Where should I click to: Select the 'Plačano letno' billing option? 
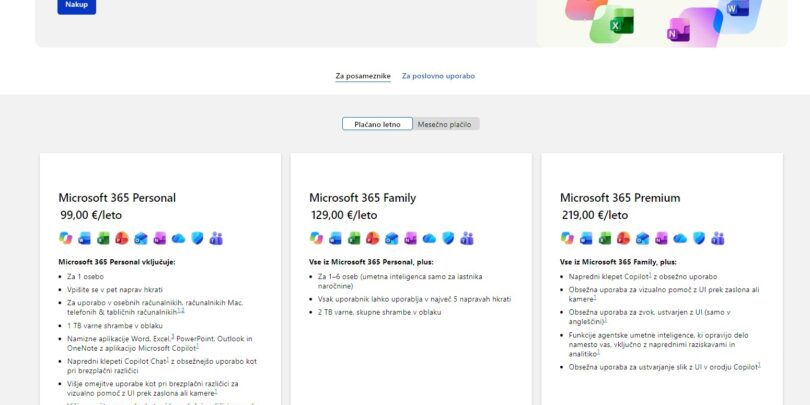click(x=378, y=124)
